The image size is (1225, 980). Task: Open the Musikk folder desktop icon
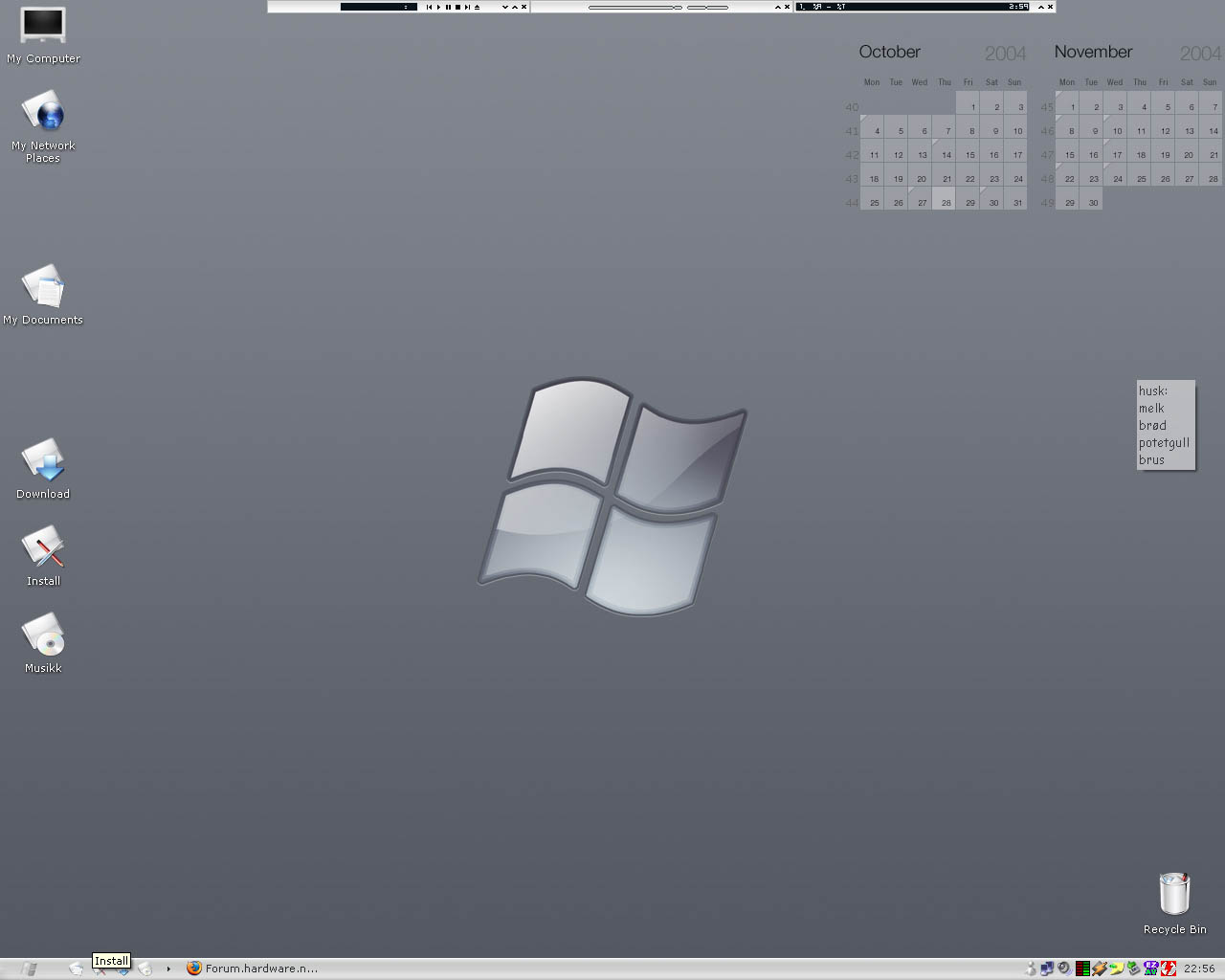tap(43, 643)
